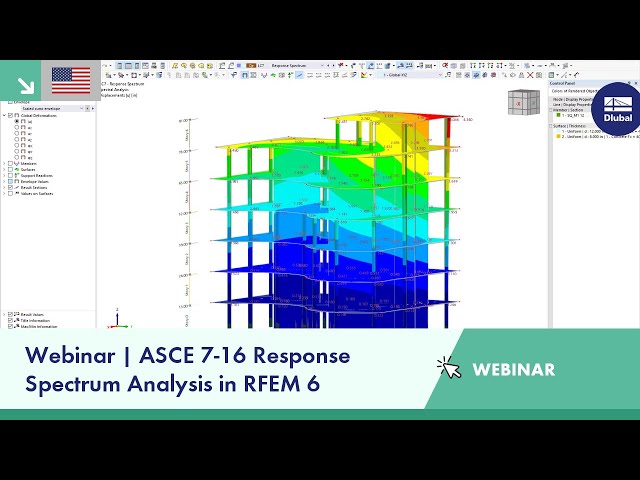This screenshot has height=480, width=640.
Task: Pin the Control Panel with pin icon
Action: (629, 83)
